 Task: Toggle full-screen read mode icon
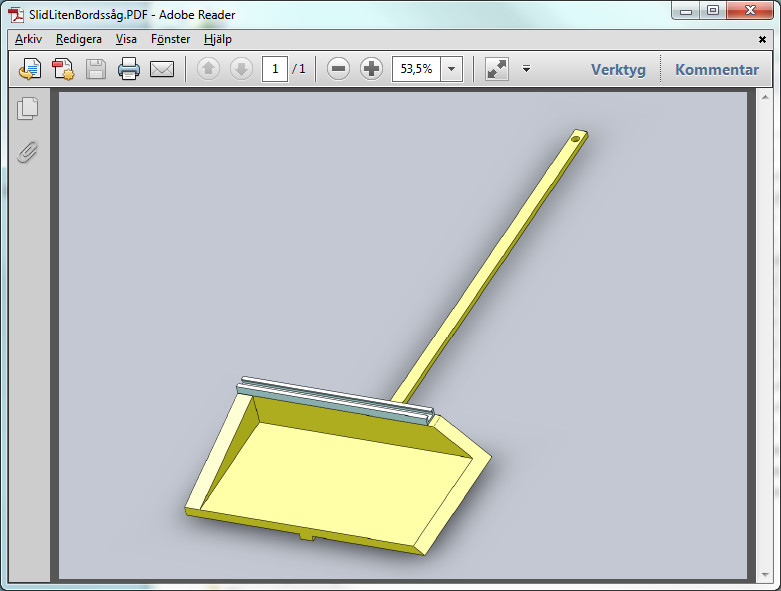coord(496,69)
